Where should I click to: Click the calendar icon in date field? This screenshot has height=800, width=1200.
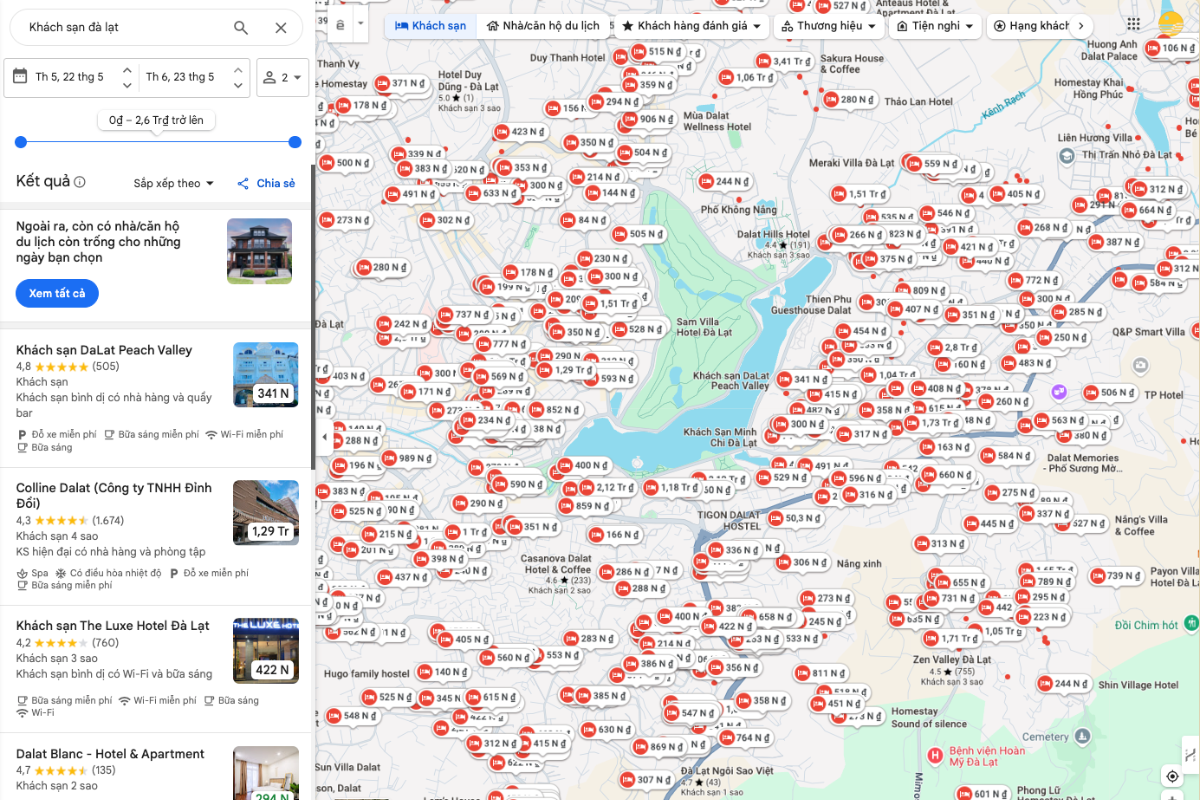click(19, 76)
